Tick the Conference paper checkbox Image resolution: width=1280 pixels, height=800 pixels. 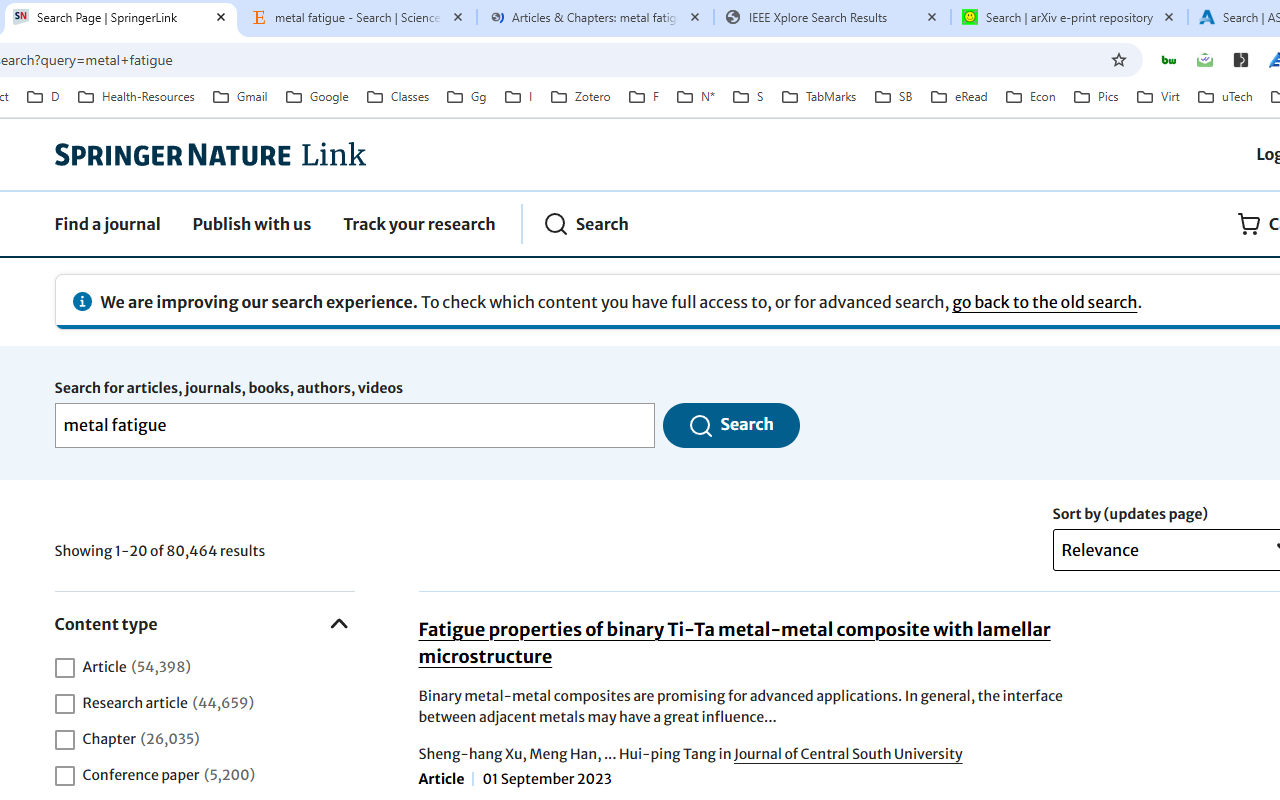pos(64,776)
